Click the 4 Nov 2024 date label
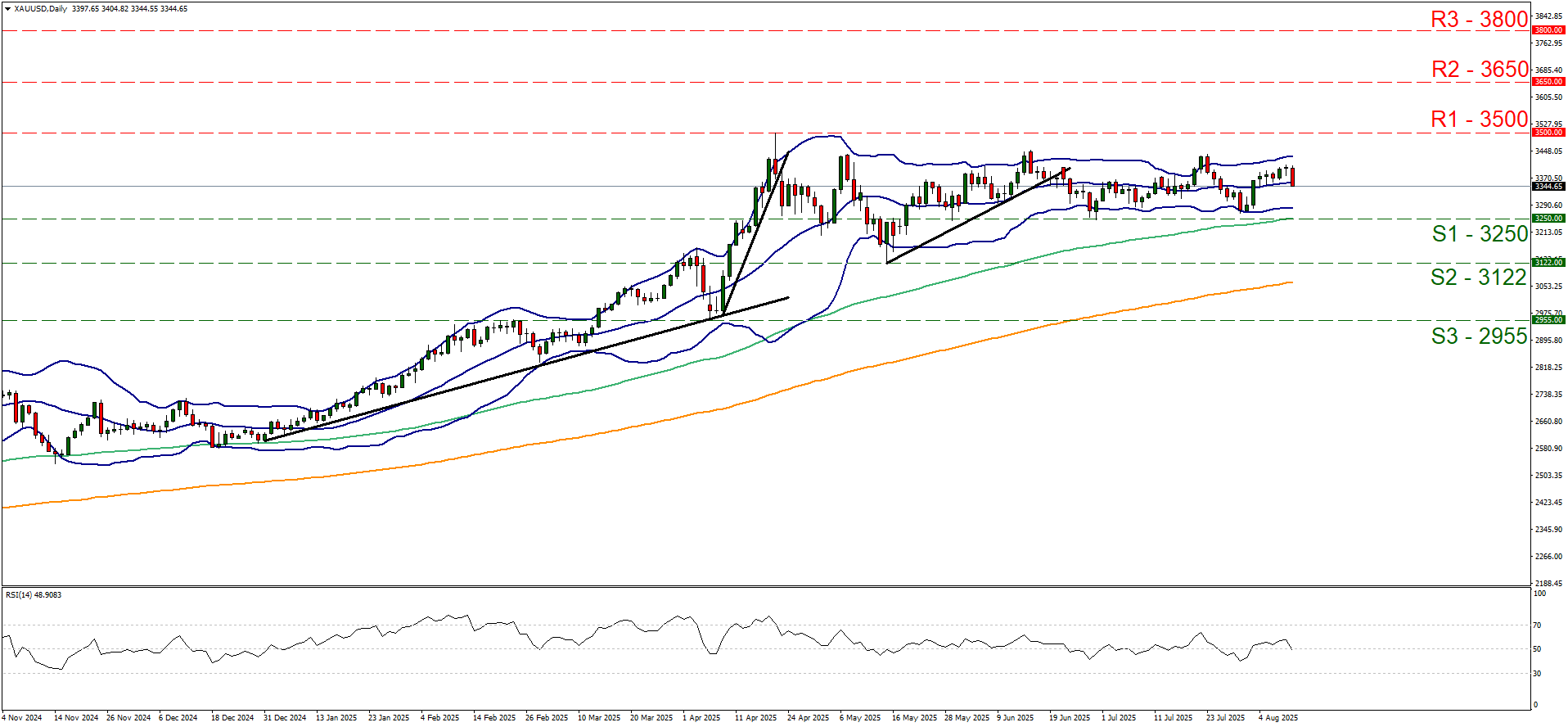Screen dimensions: 1568x727 [22, 718]
